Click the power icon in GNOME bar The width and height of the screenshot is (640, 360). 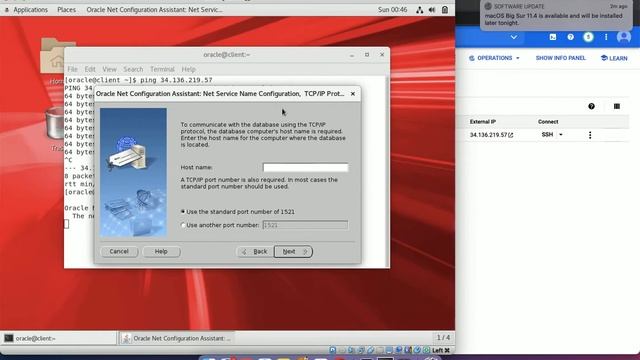click(x=445, y=10)
